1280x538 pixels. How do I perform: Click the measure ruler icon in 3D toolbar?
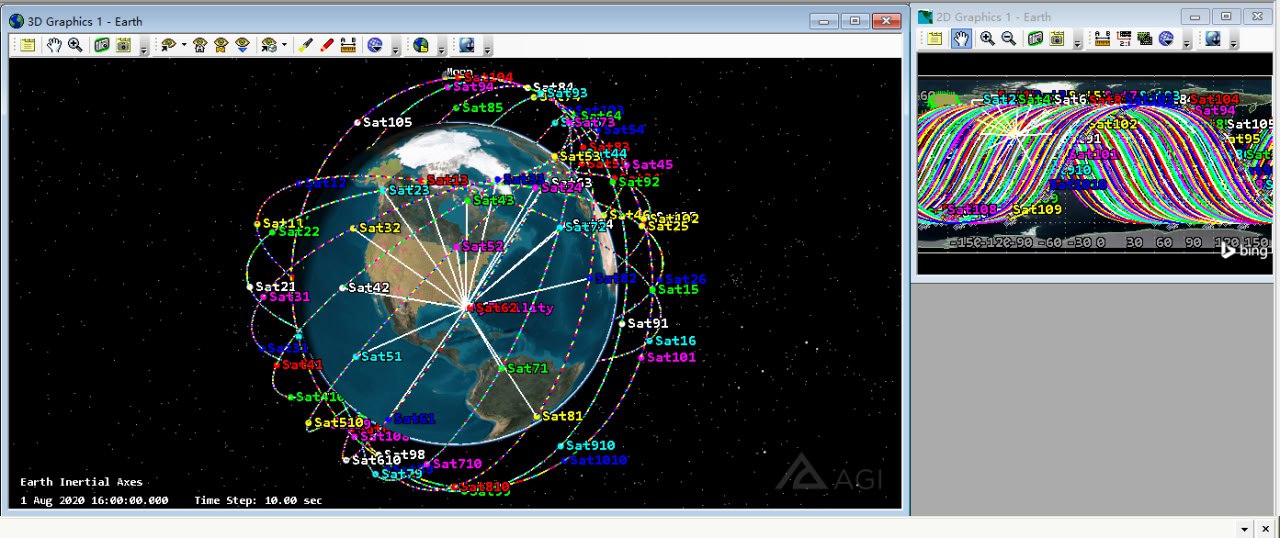(x=348, y=45)
